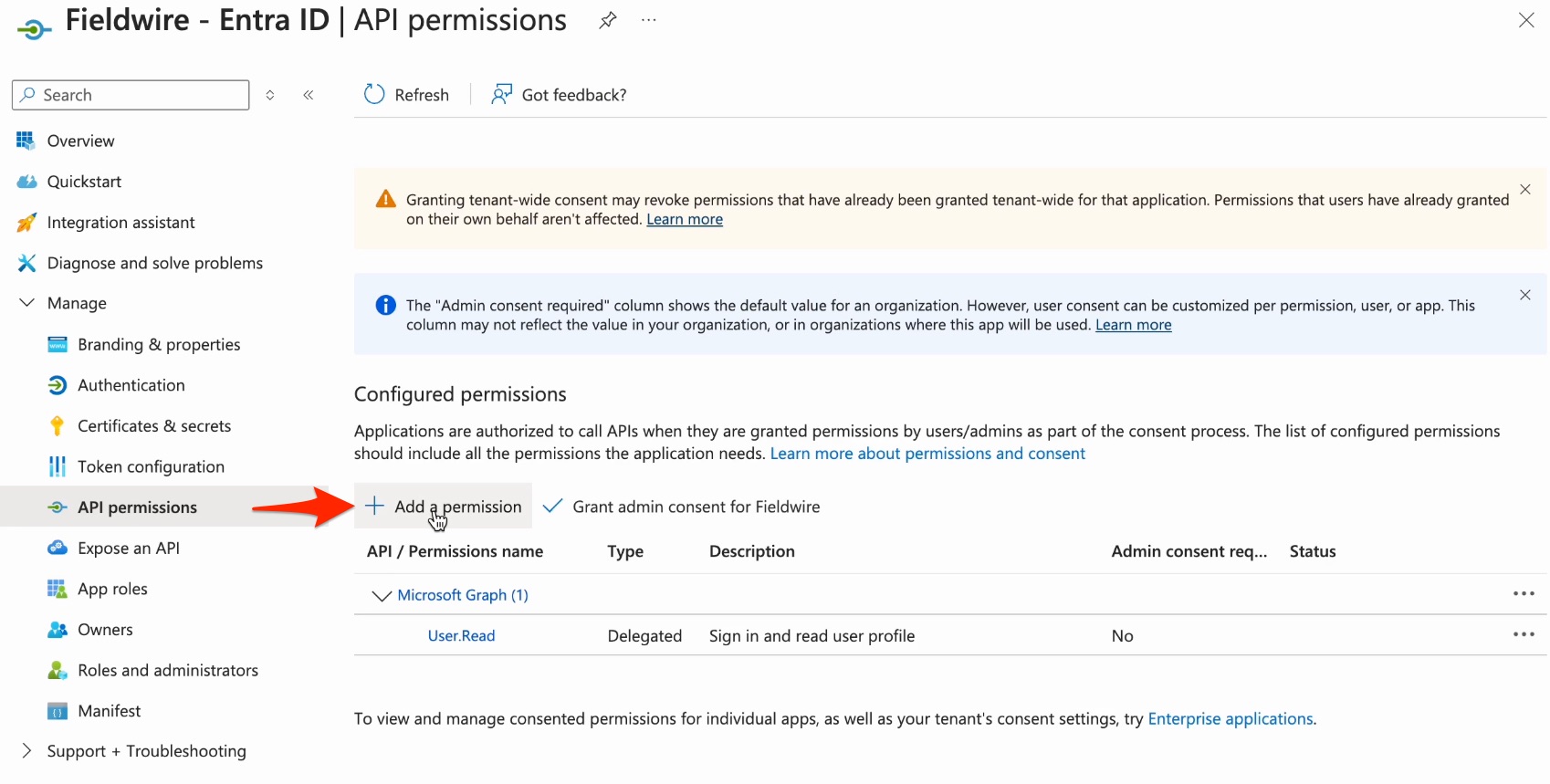
Task: Open Roles and administrators
Action: (x=168, y=671)
